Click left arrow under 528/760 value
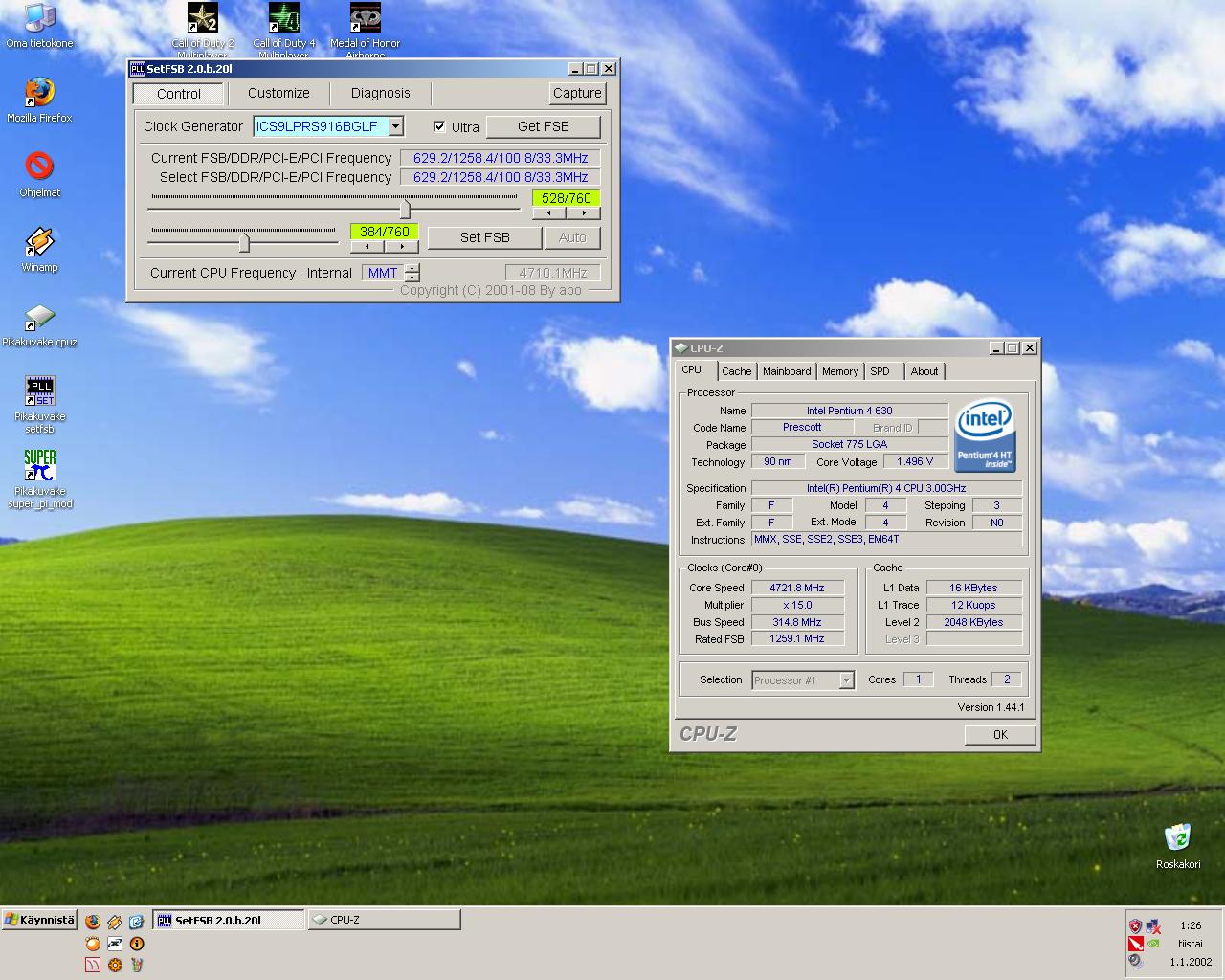 tap(548, 213)
